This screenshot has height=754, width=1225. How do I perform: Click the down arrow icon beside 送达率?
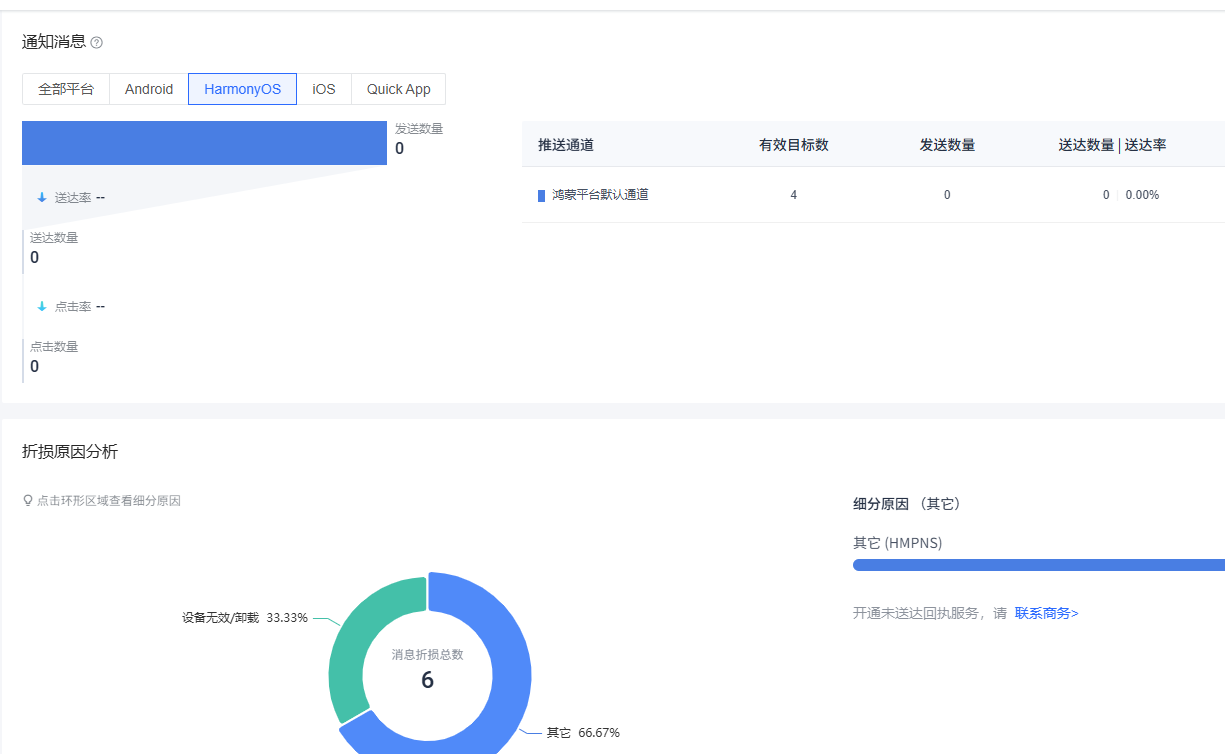point(42,198)
